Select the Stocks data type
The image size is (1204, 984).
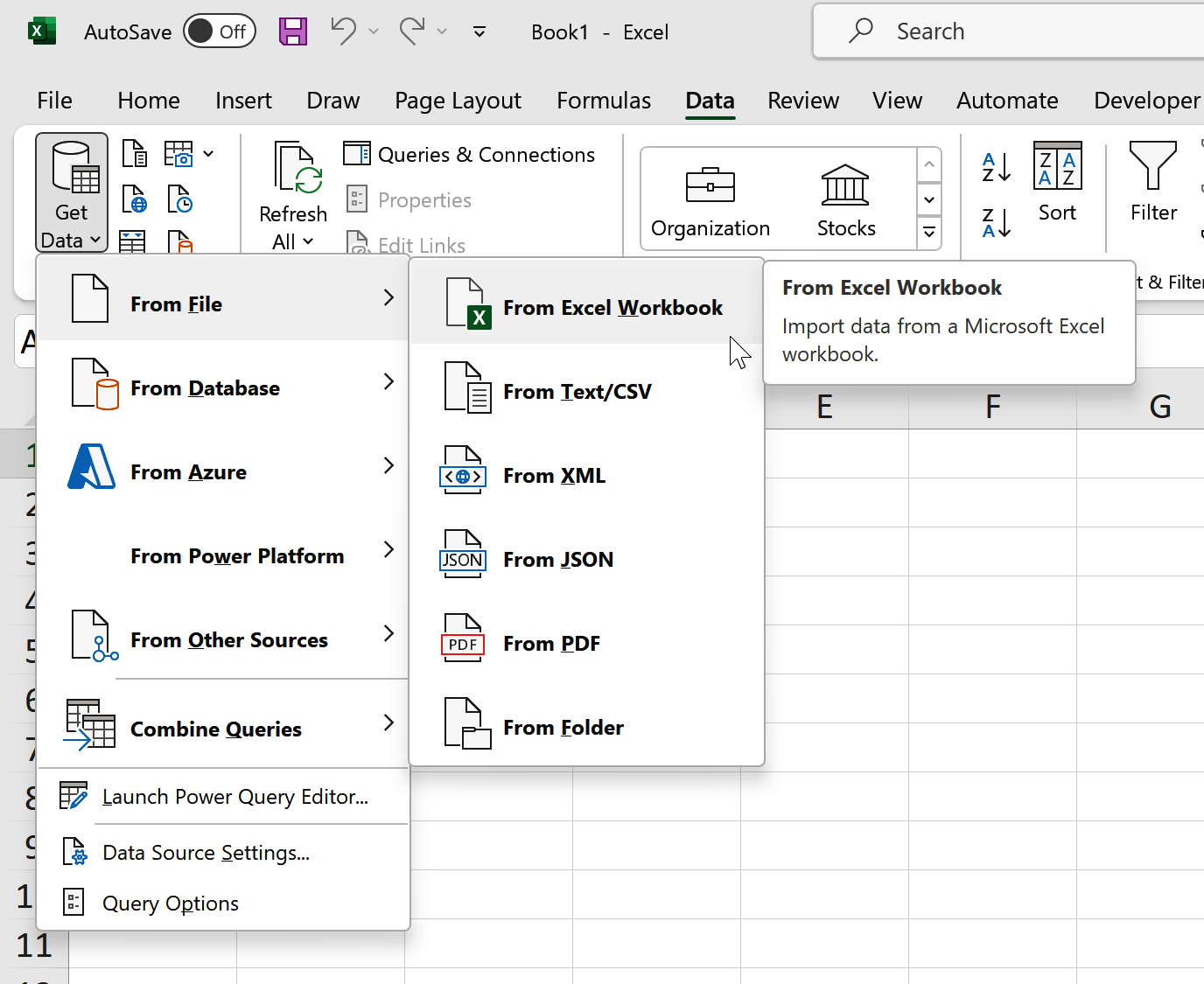(846, 200)
